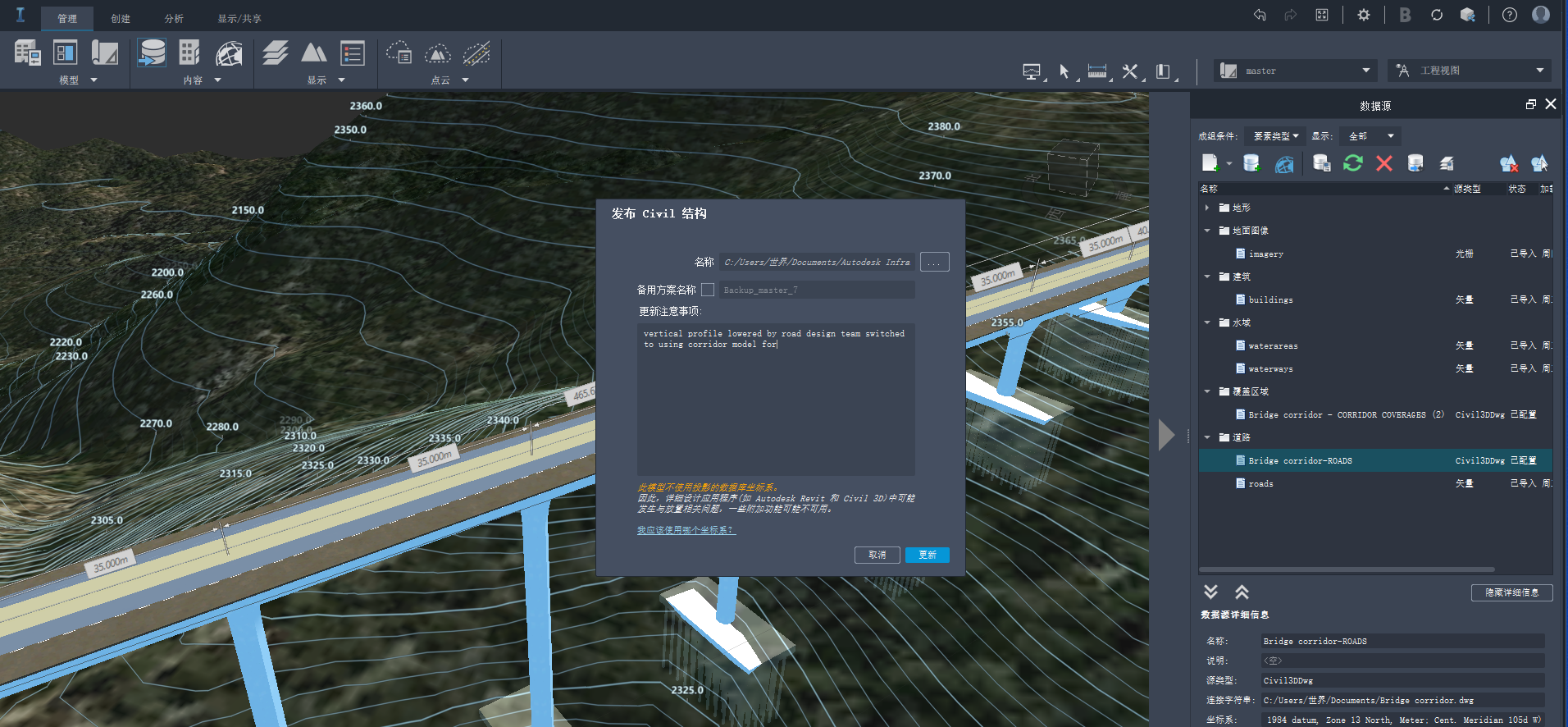
Task: Open the building grid icon in the content group
Action: [189, 53]
